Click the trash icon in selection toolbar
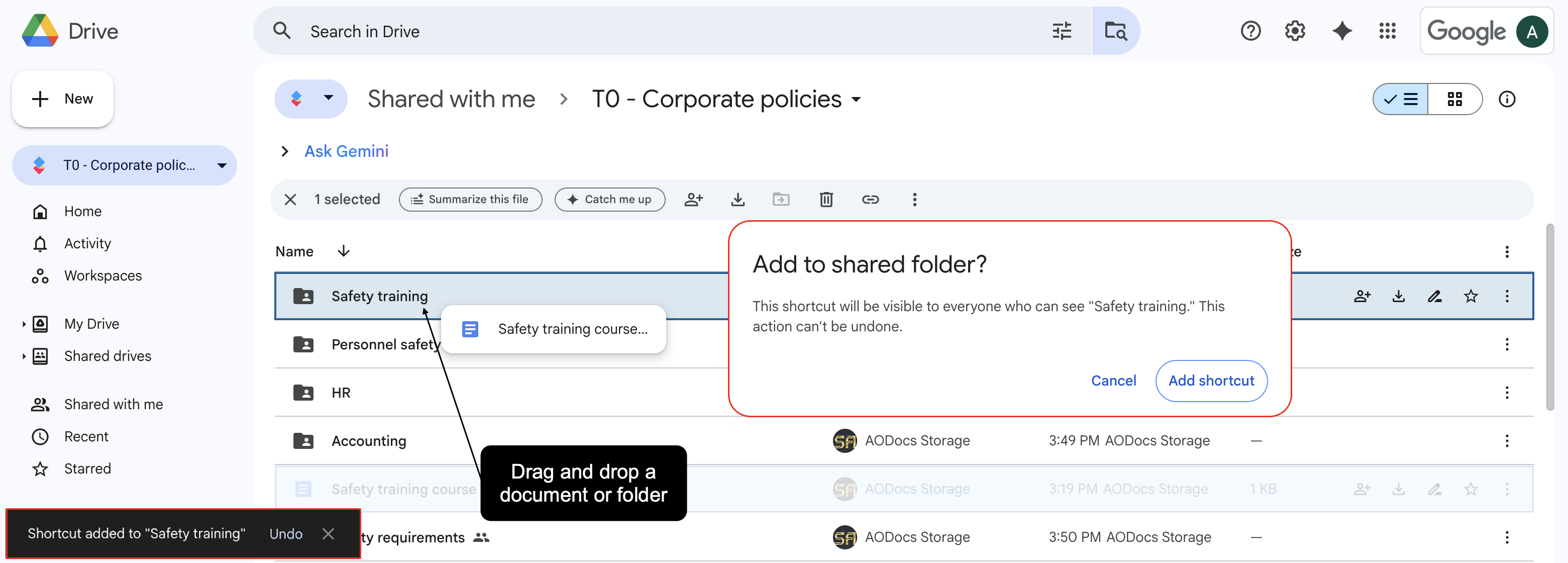Screen dimensions: 1568x563 (x=825, y=199)
